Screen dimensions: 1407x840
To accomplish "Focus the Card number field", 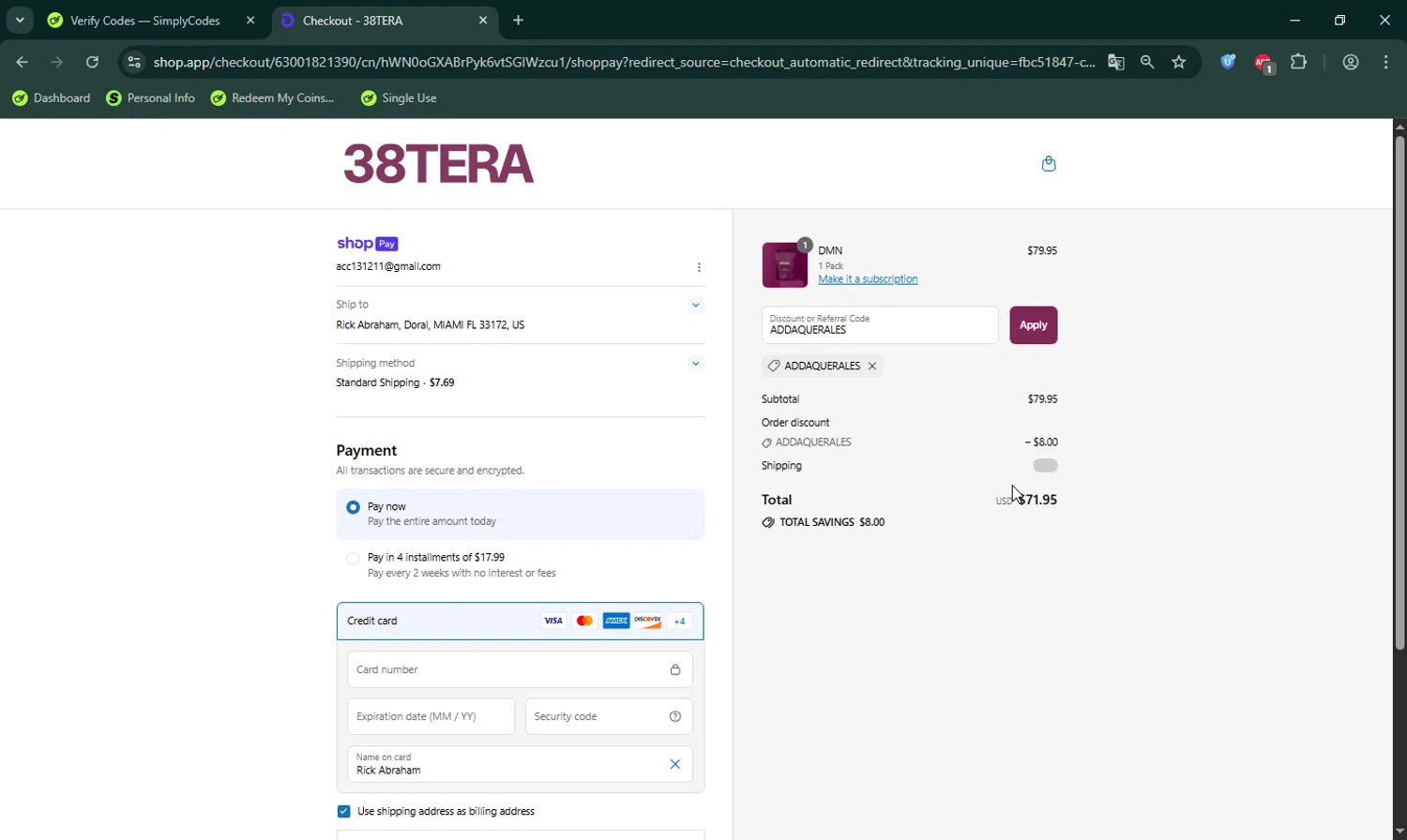I will point(521,669).
